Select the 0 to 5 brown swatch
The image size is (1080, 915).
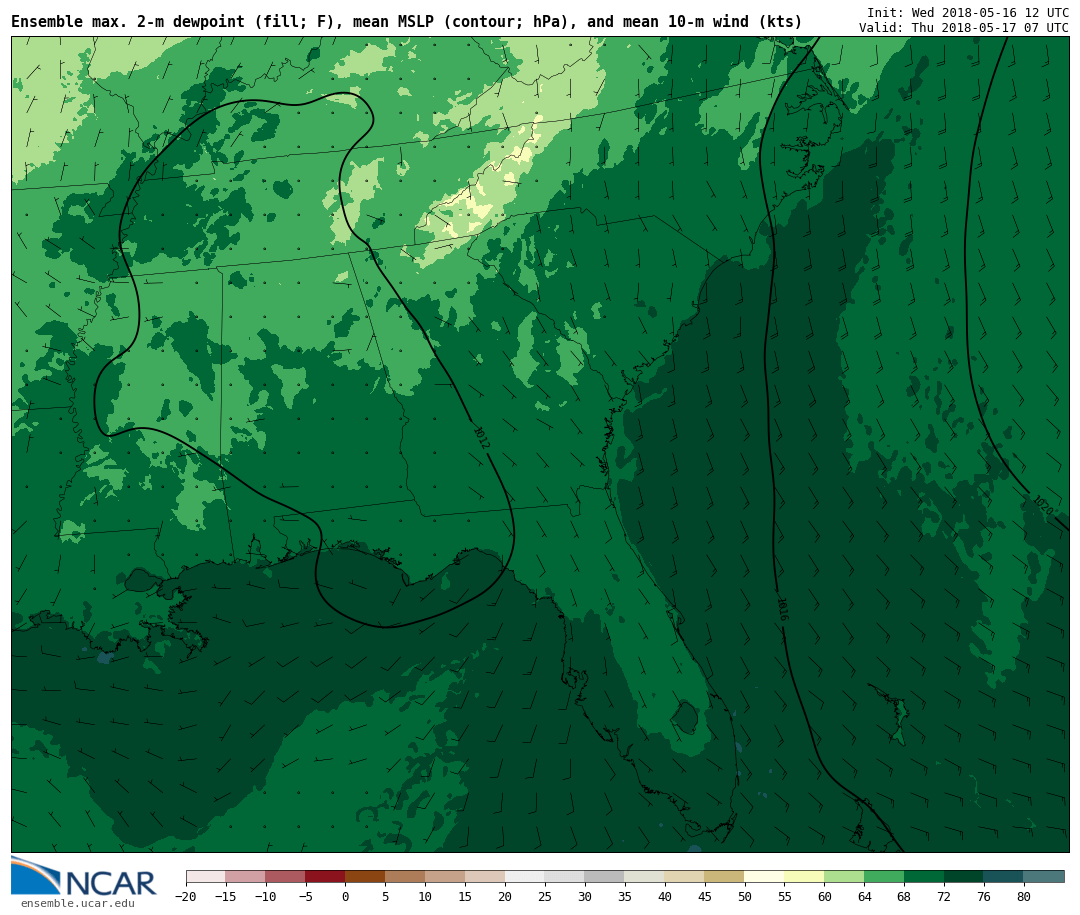(x=365, y=876)
